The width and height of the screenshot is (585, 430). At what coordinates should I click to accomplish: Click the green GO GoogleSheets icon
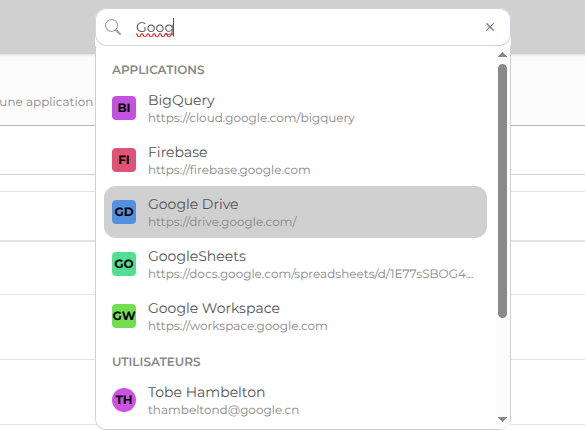[x=124, y=264]
